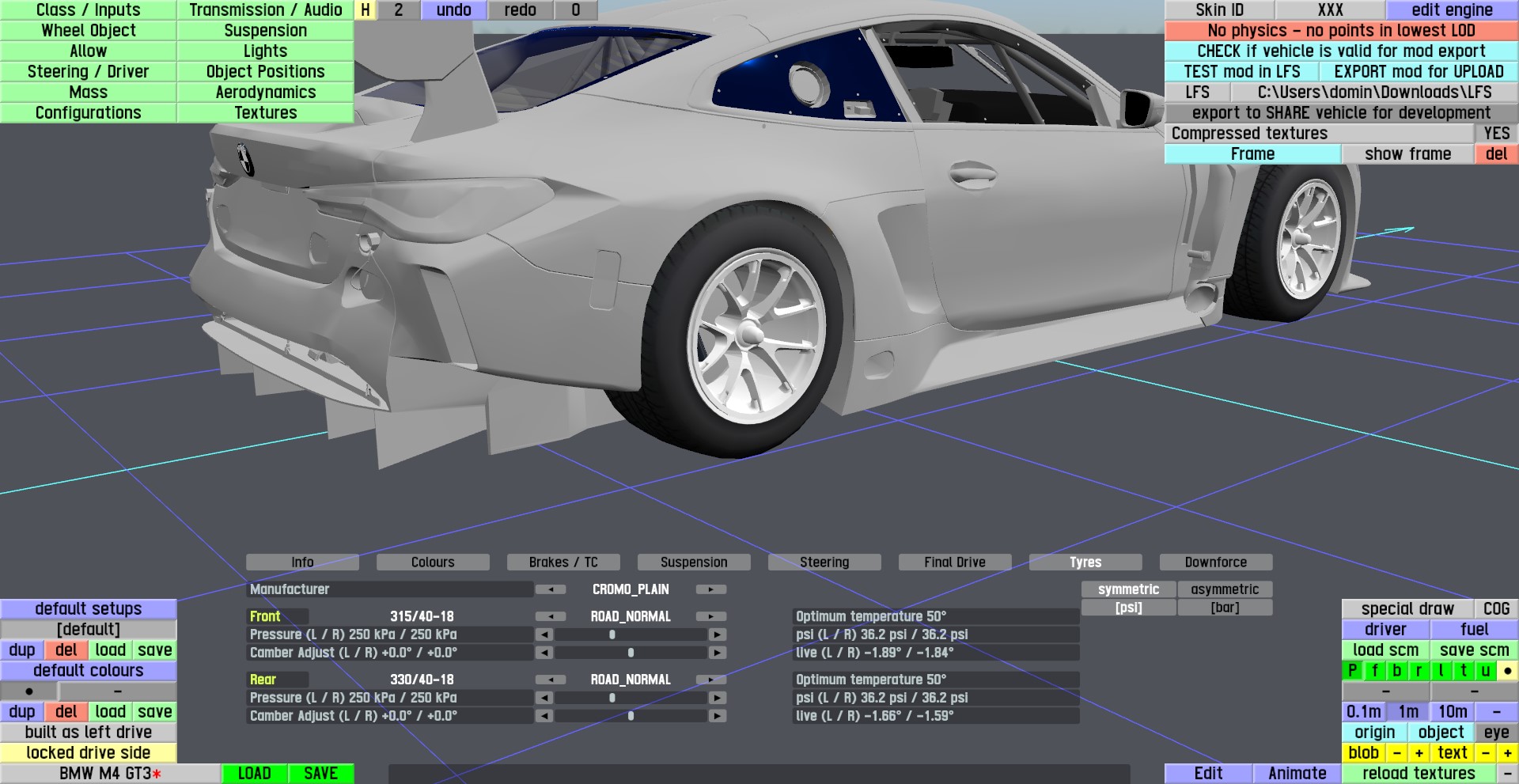Click EXPORT mod for UPLOAD

1419,72
